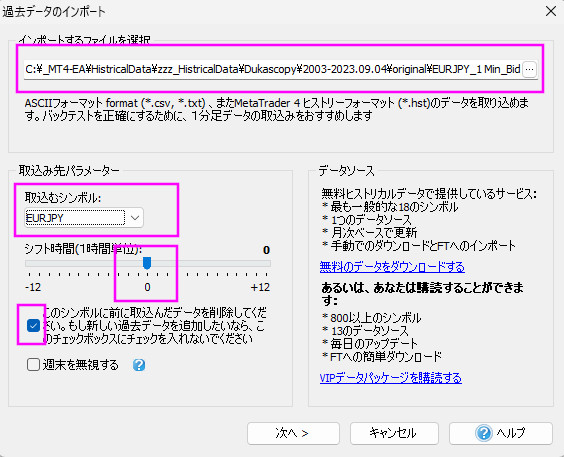Viewport: 564px width, 457px height.
Task: Open the VIPデータパッケージを購読する link
Action: (x=391, y=378)
